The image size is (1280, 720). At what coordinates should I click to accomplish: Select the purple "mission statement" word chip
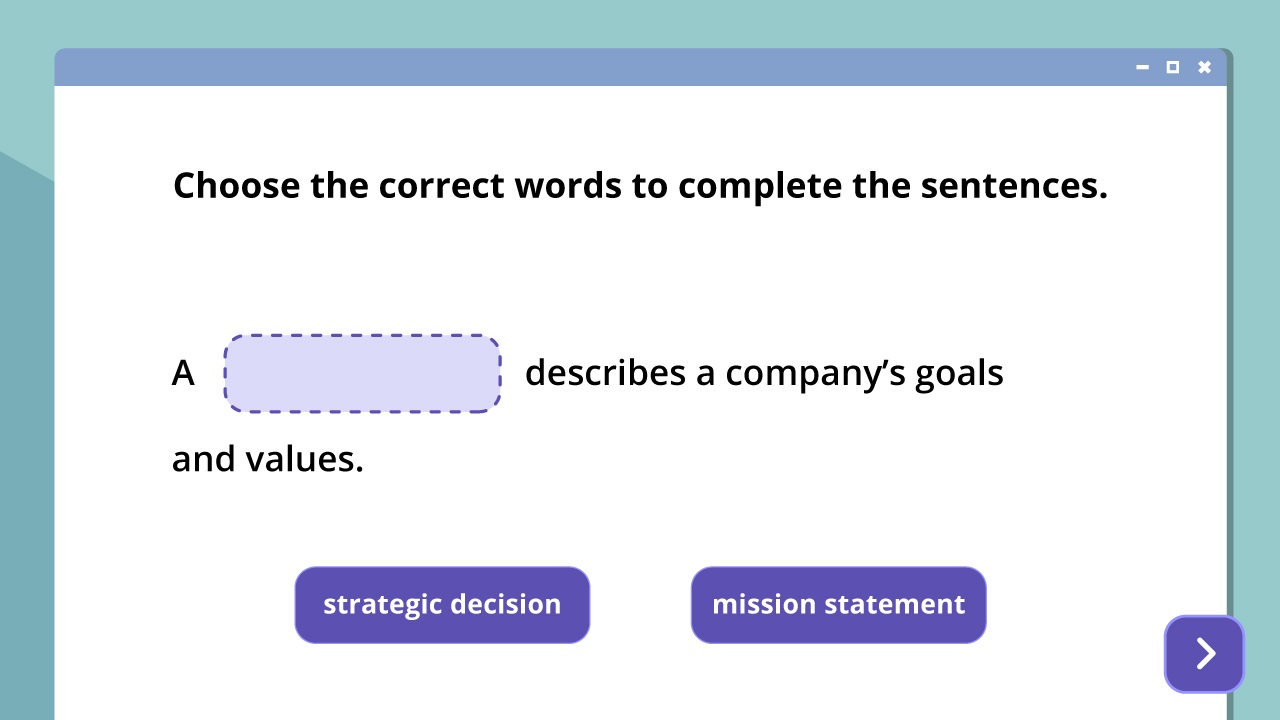[838, 605]
